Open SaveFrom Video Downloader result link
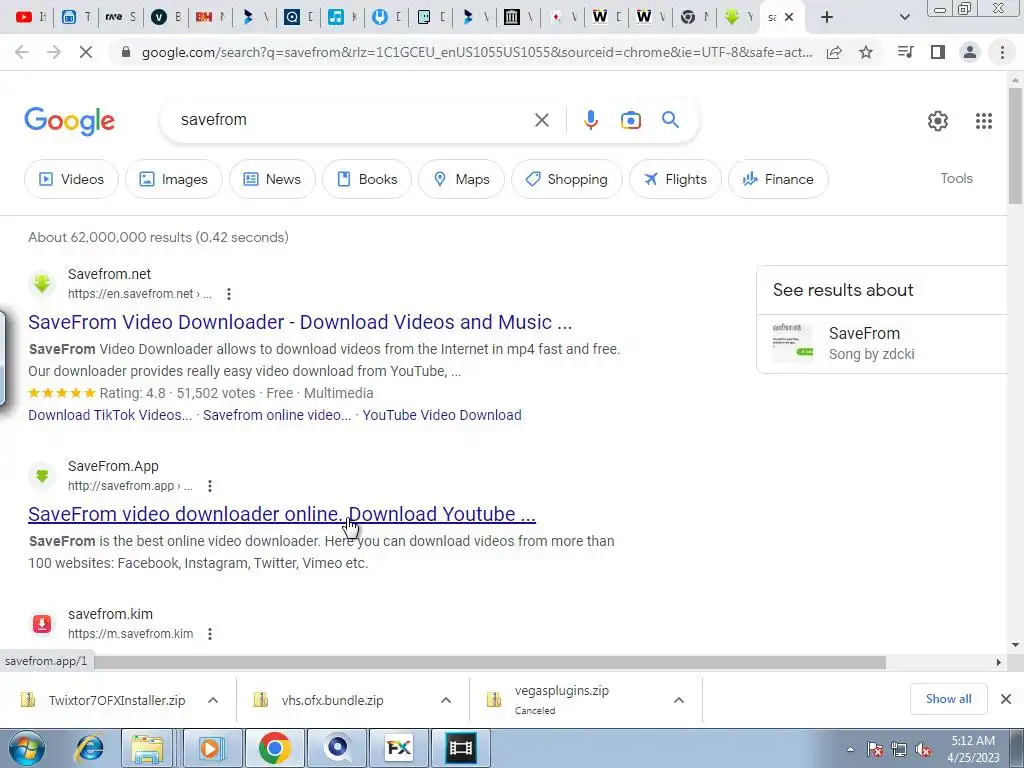1024x768 pixels. pos(300,322)
